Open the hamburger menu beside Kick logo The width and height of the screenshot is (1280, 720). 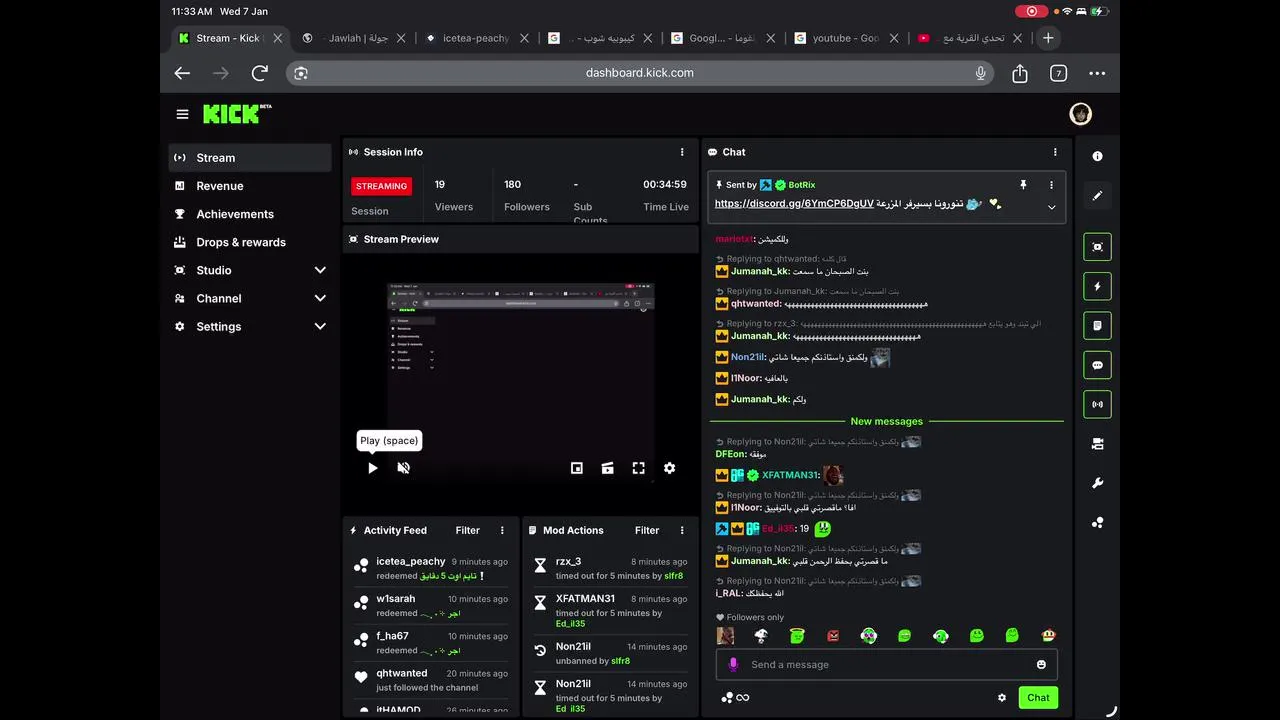click(182, 114)
